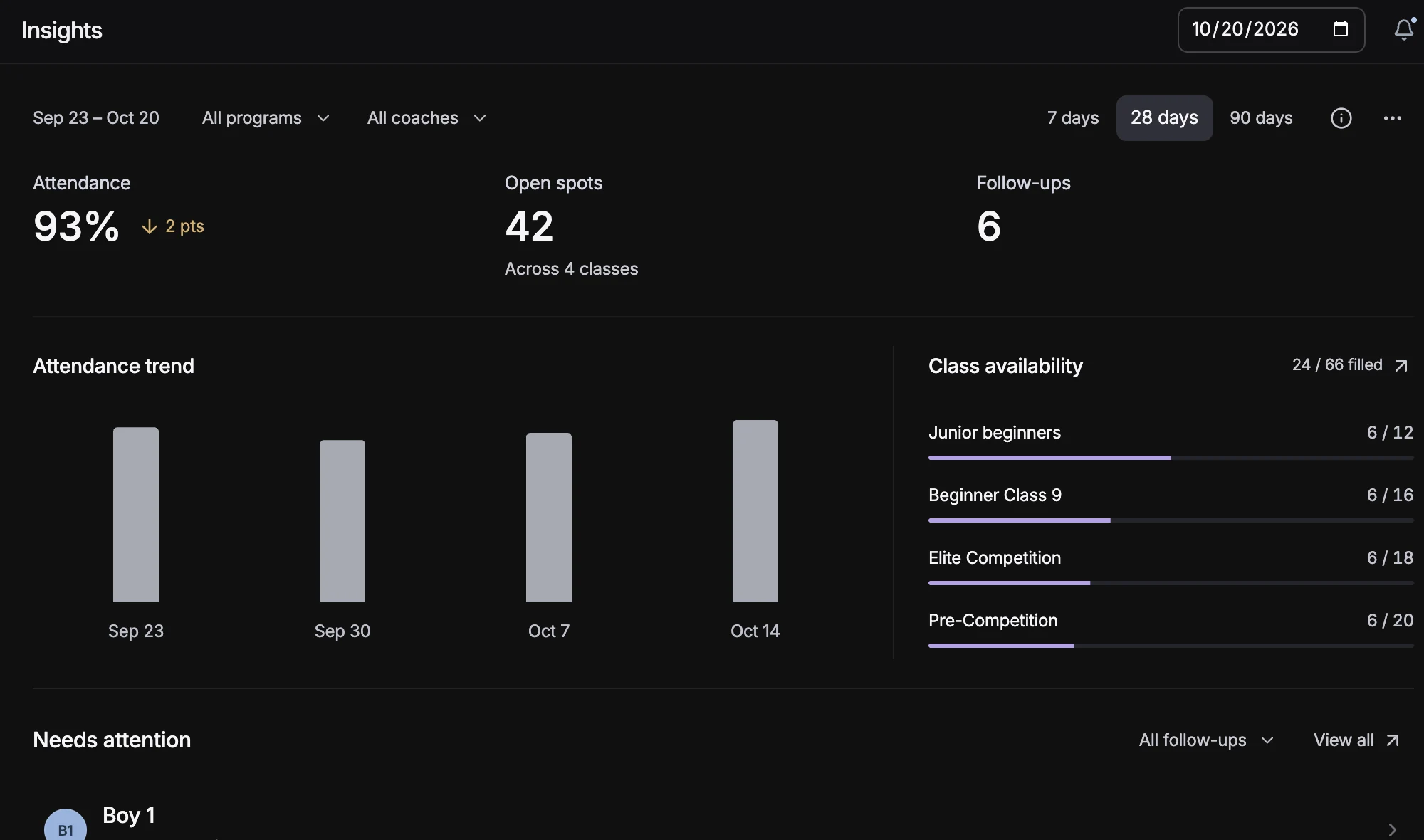The height and width of the screenshot is (840, 1424).
Task: Click Beginner Class 9 progress bar
Action: click(1171, 520)
